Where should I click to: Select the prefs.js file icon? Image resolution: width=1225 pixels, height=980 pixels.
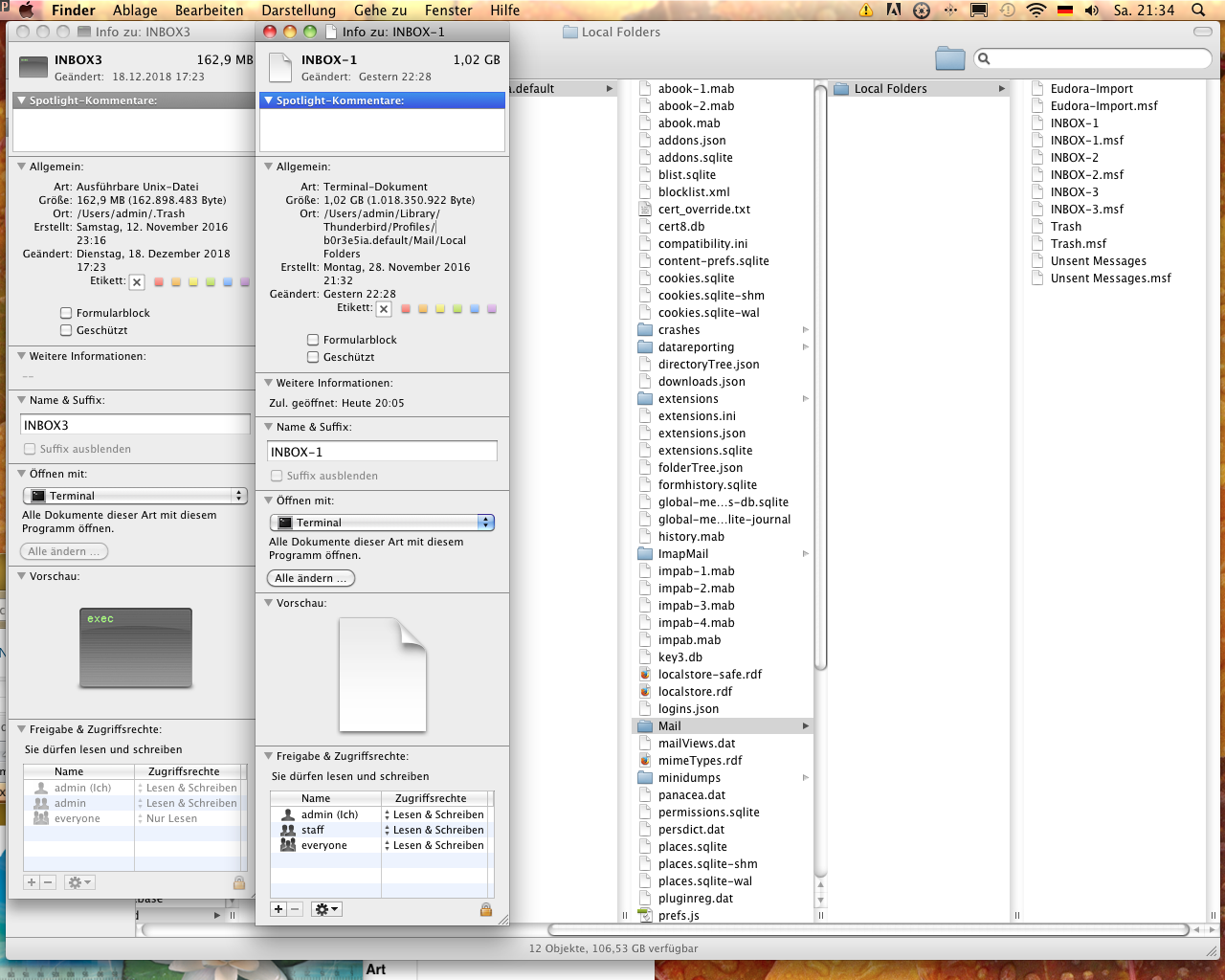click(x=645, y=916)
